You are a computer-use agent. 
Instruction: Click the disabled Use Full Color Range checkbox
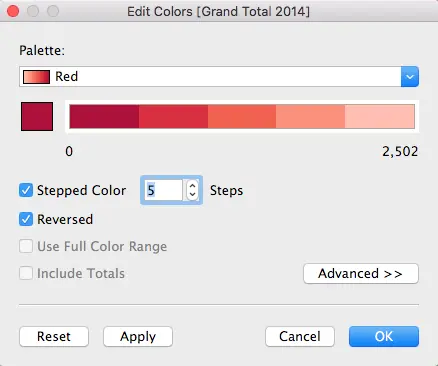pyautogui.click(x=26, y=247)
